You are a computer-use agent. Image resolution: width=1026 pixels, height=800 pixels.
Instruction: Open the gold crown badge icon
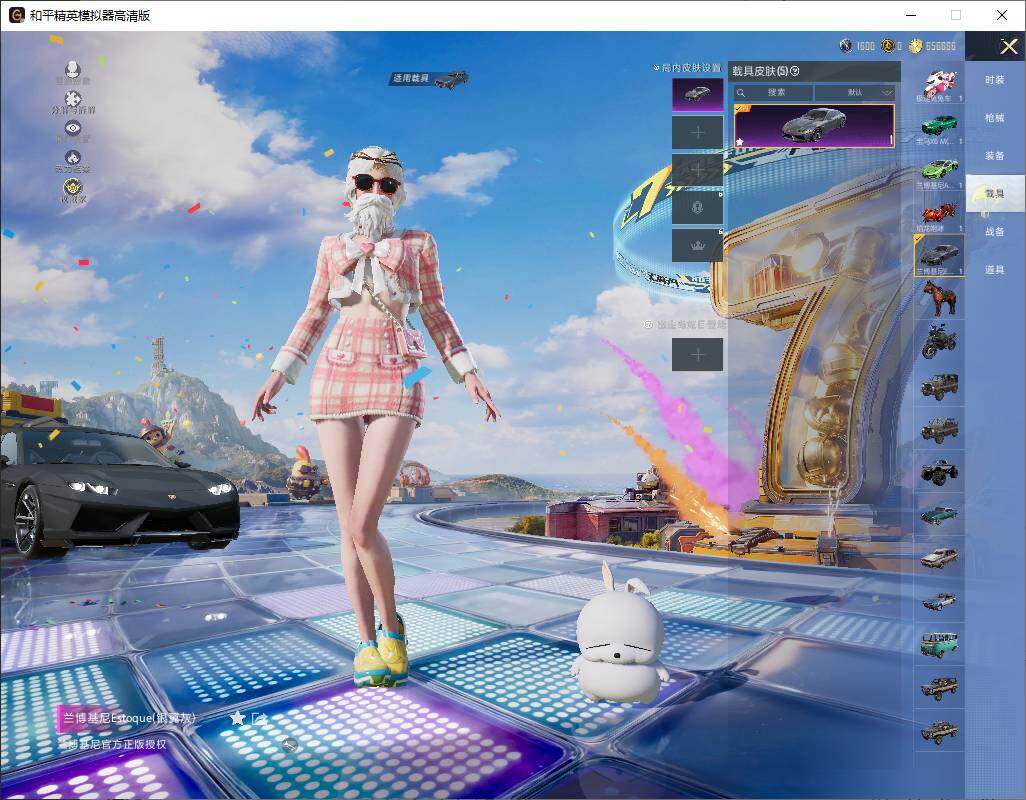tap(73, 188)
